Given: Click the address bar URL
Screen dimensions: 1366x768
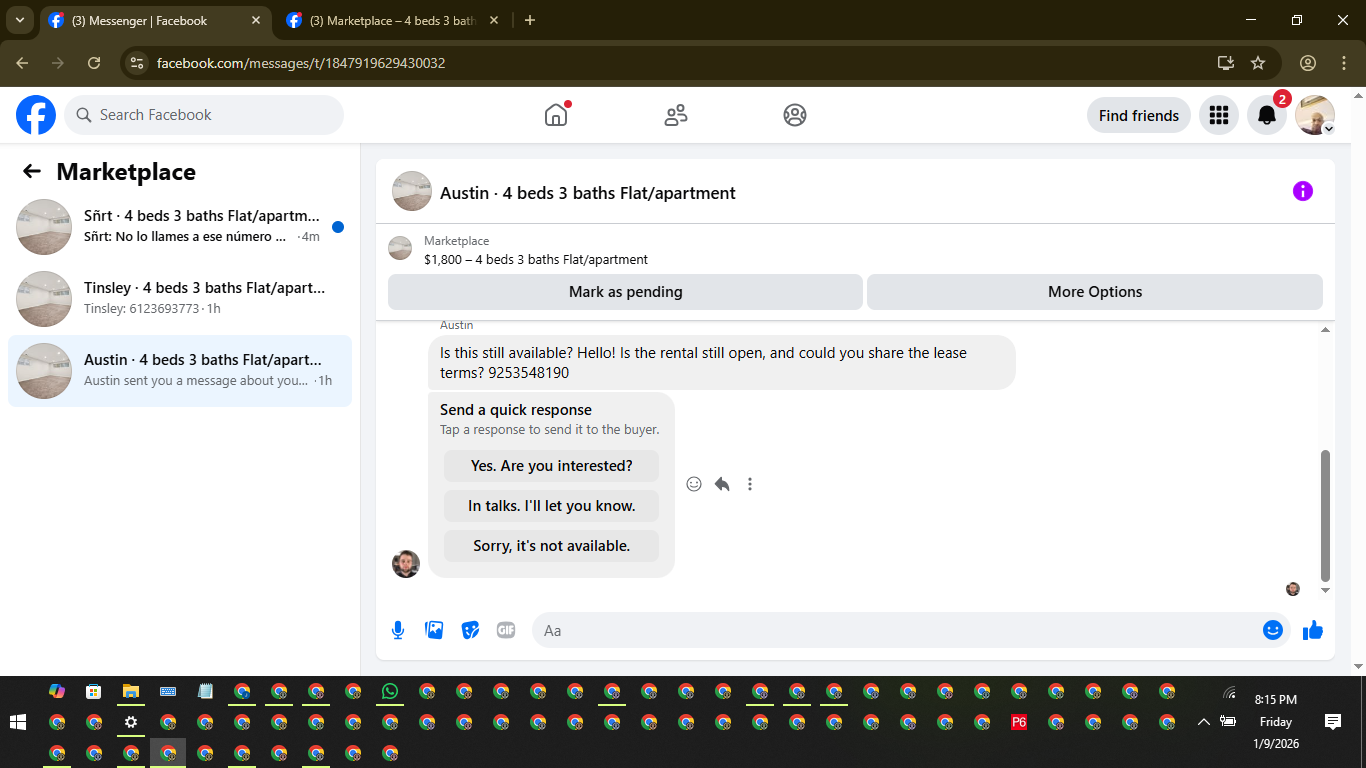Looking at the screenshot, I should tap(301, 63).
